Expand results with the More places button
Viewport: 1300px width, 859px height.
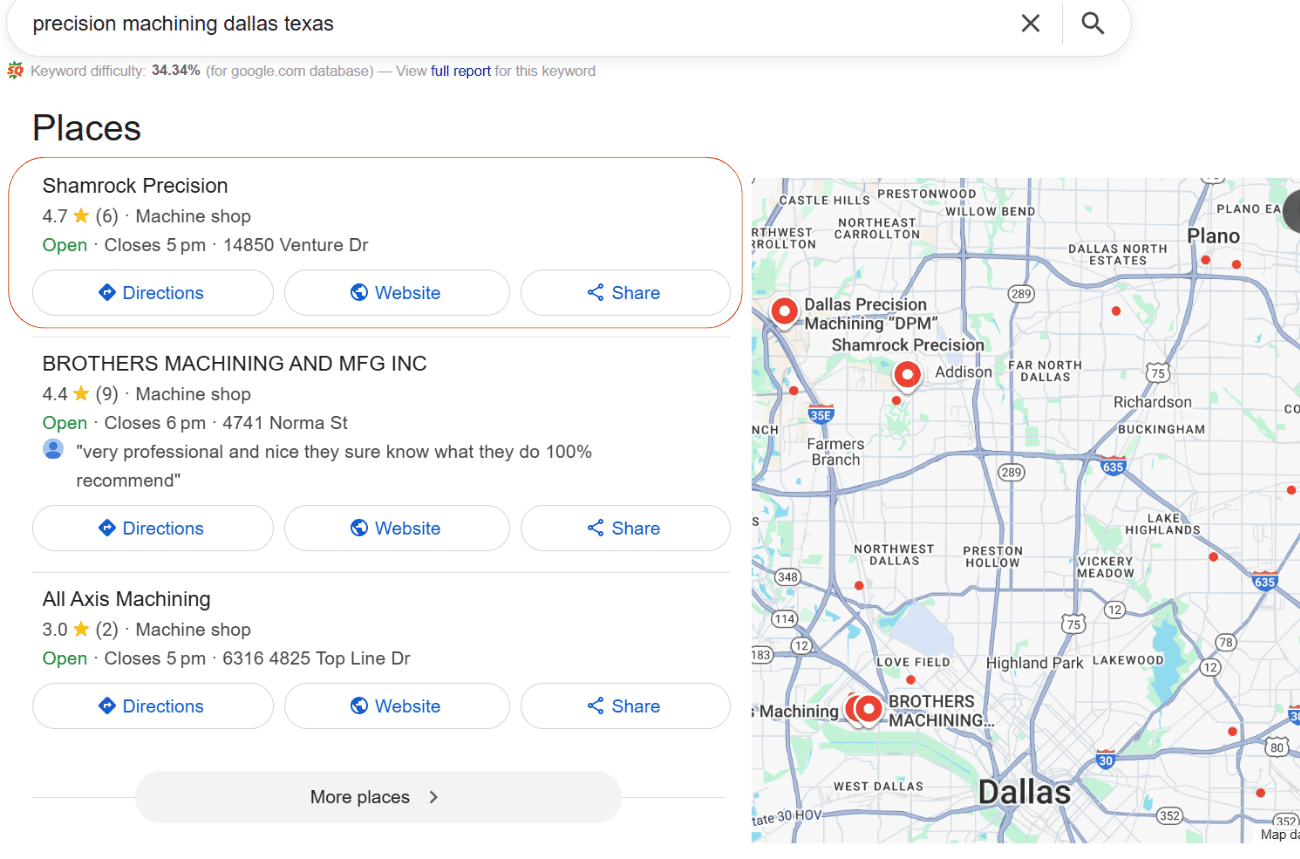(x=378, y=797)
